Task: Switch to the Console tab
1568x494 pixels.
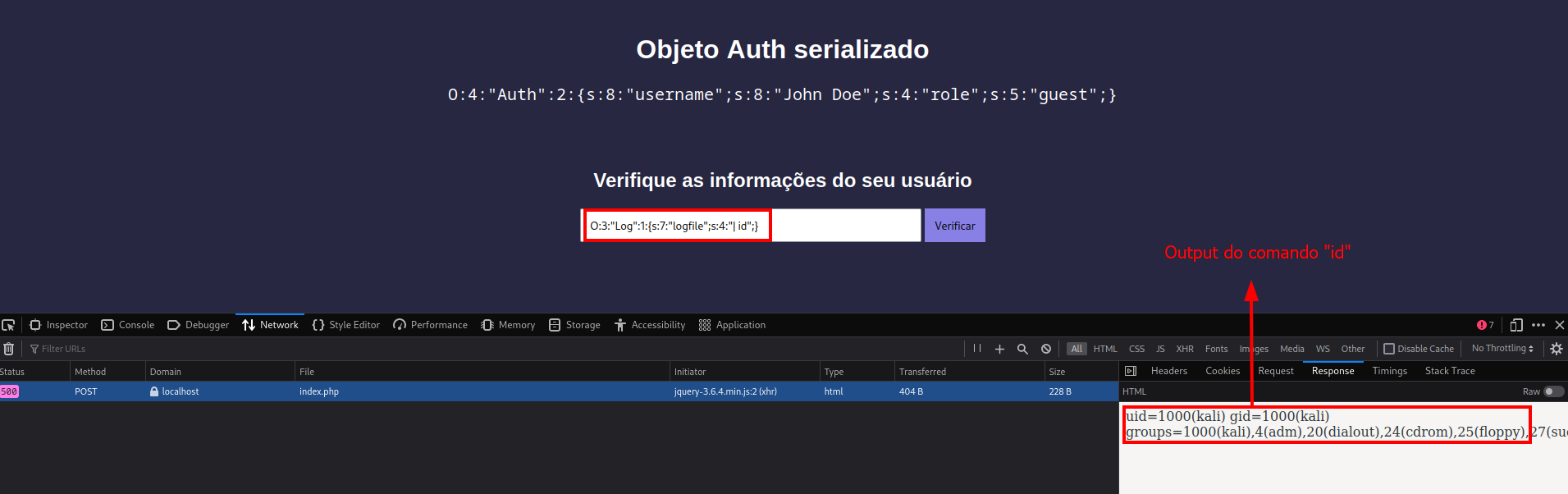Action: (x=128, y=325)
